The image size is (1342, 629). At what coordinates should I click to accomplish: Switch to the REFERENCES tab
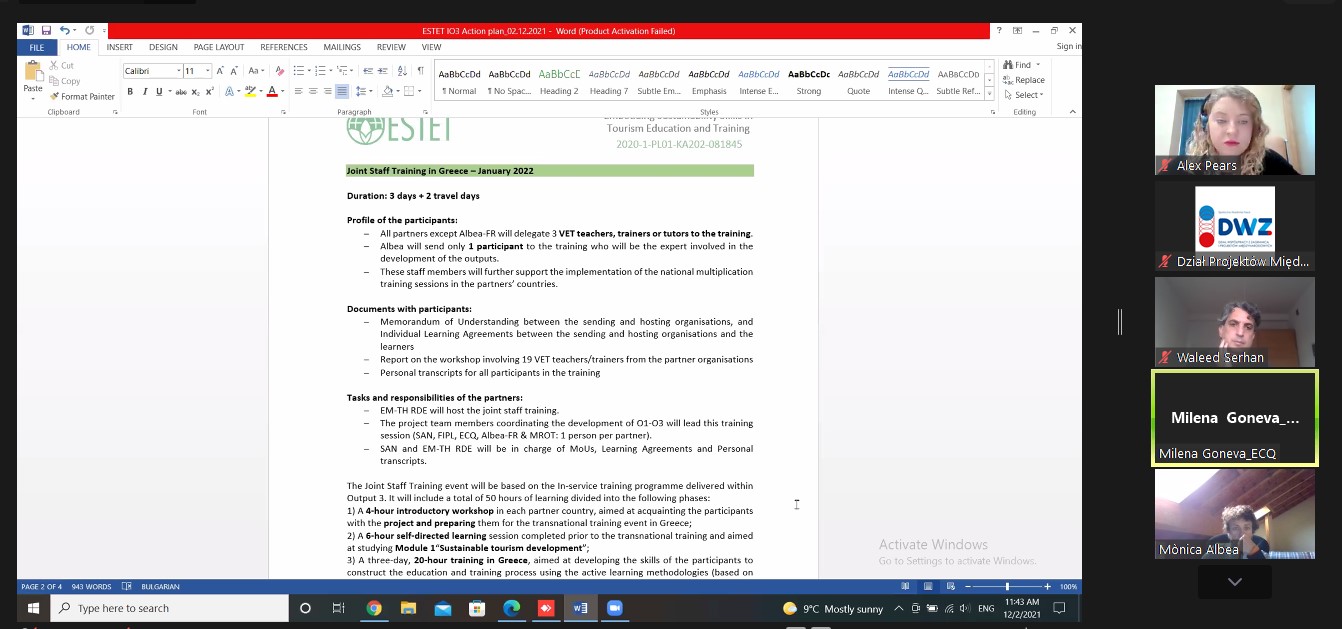(284, 47)
